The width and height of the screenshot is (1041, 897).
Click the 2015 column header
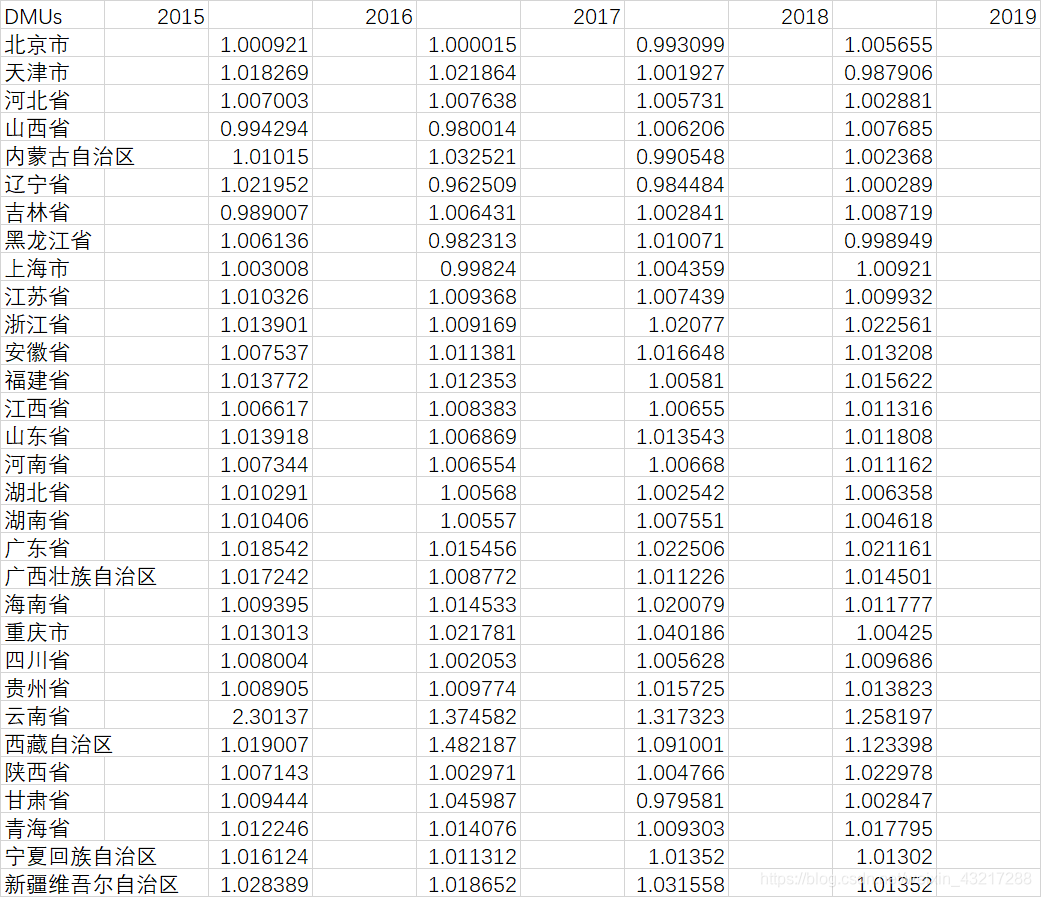click(x=156, y=15)
